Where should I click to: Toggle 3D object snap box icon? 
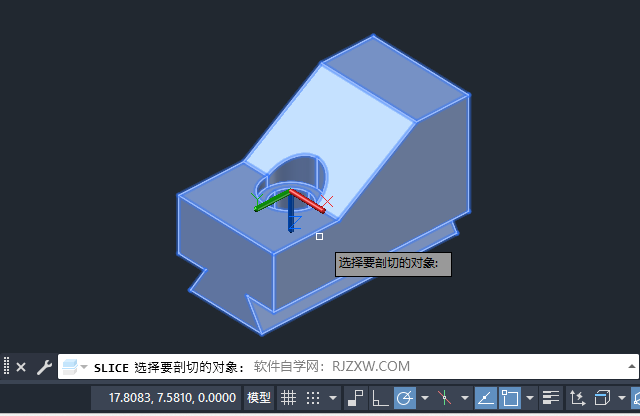click(x=602, y=398)
